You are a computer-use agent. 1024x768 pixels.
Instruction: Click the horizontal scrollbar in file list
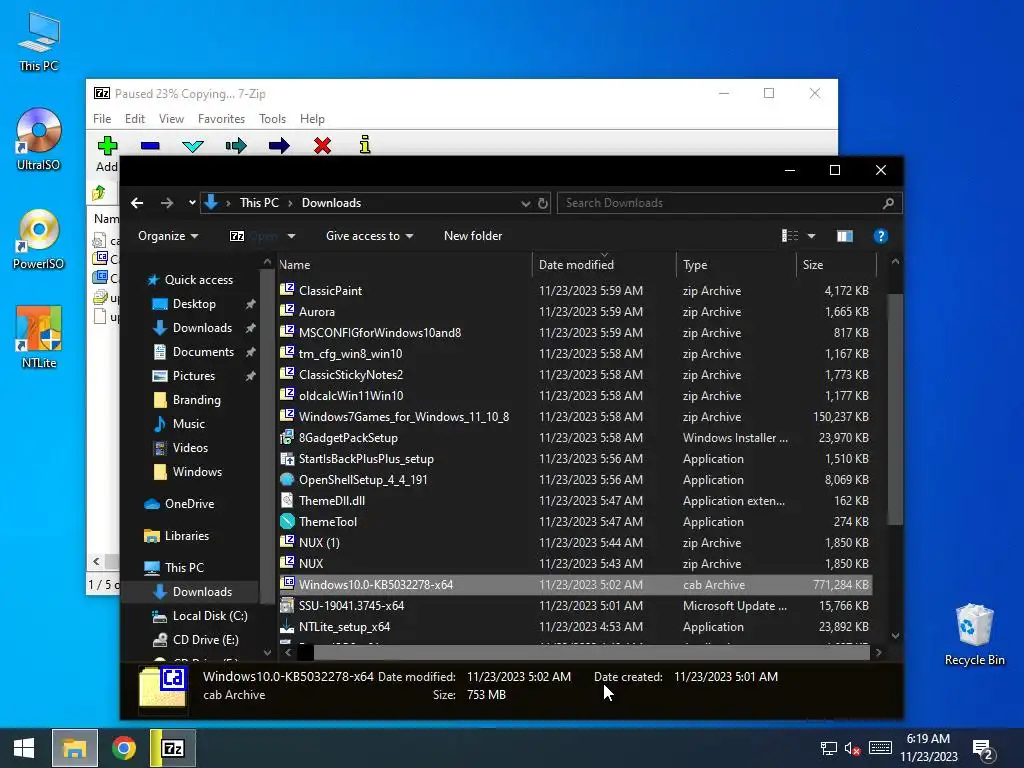pyautogui.click(x=591, y=652)
